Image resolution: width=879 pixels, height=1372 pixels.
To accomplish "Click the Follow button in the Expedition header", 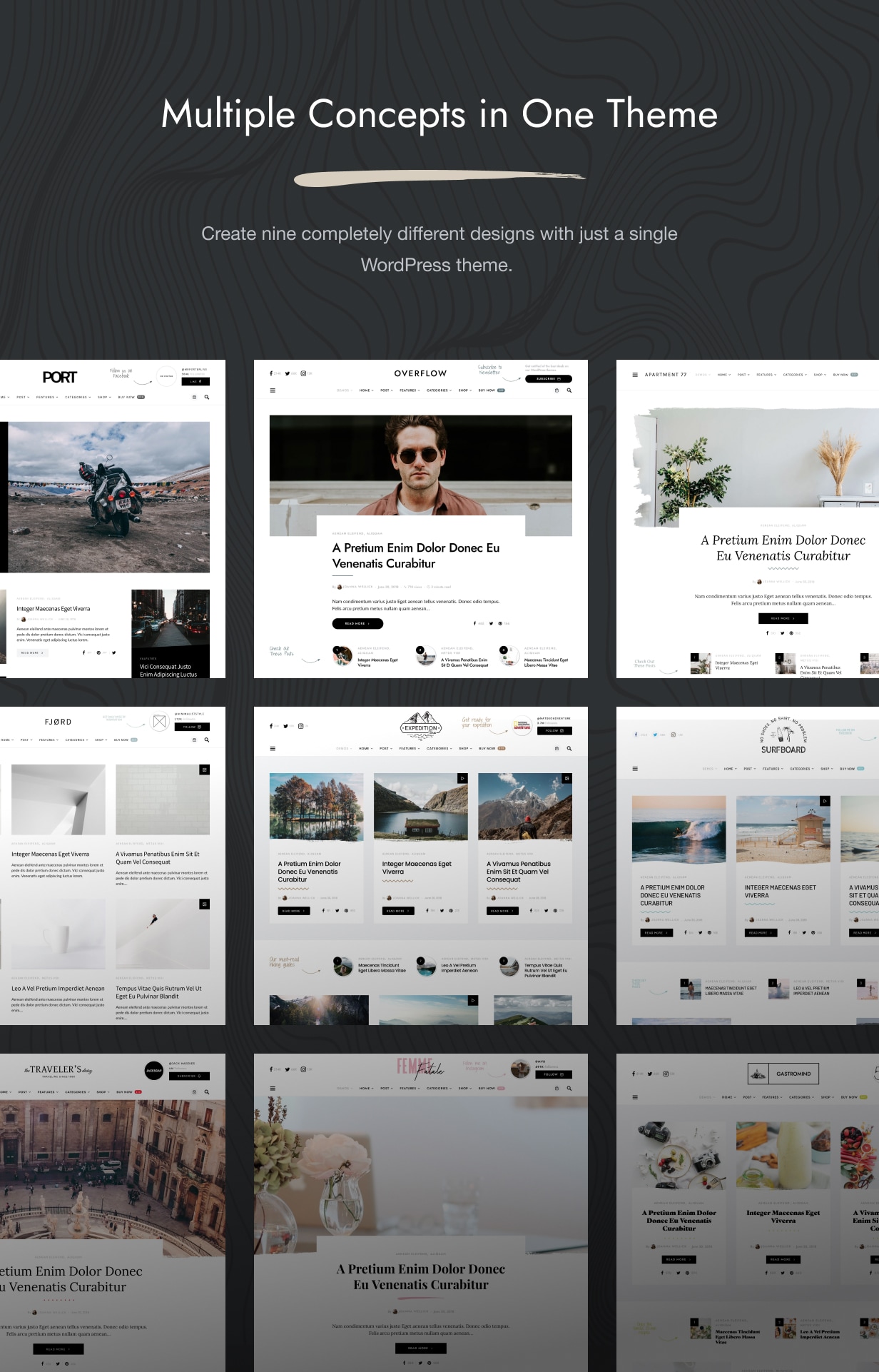I will pyautogui.click(x=554, y=731).
